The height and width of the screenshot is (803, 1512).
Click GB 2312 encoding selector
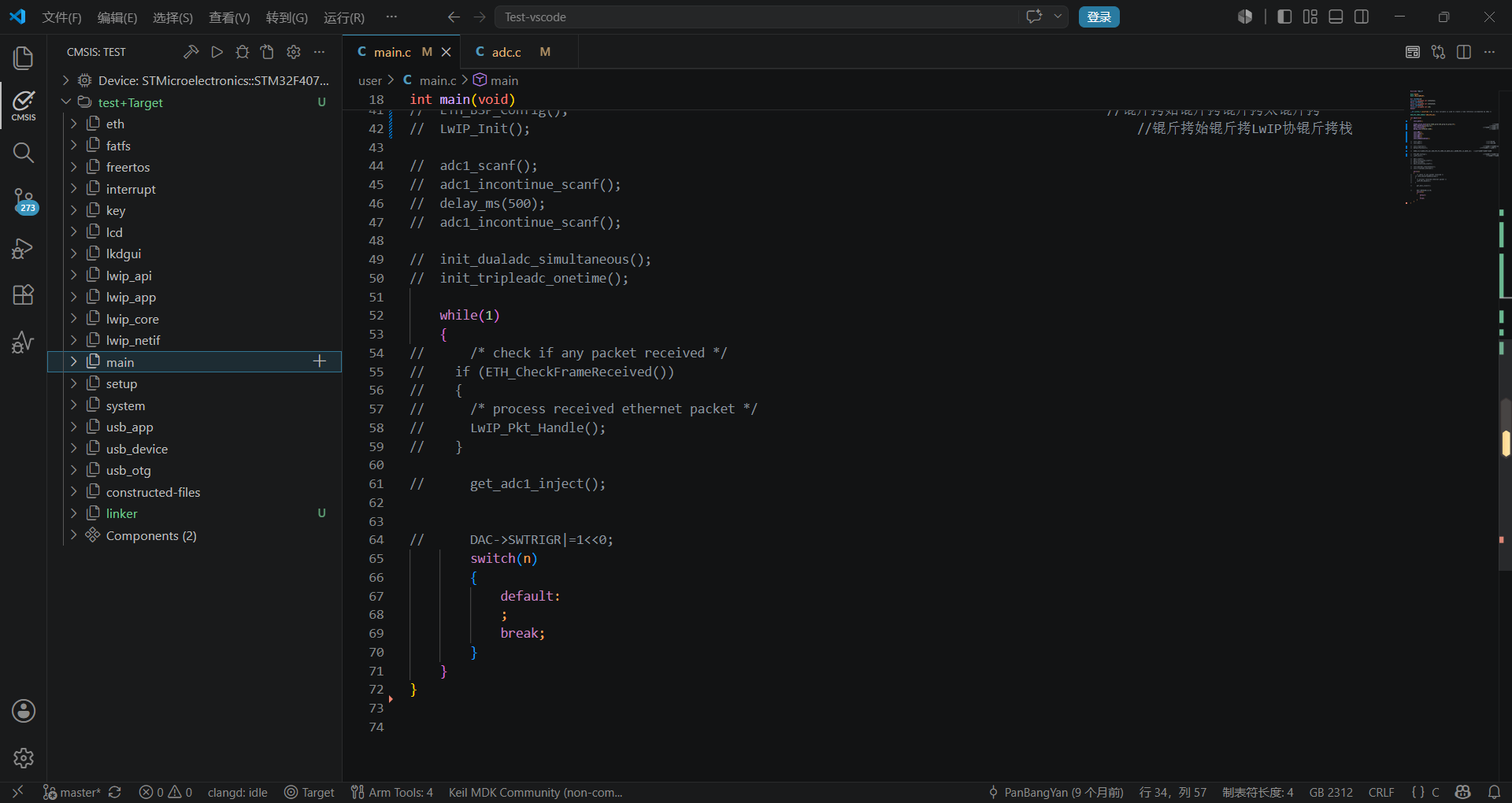pyautogui.click(x=1331, y=792)
